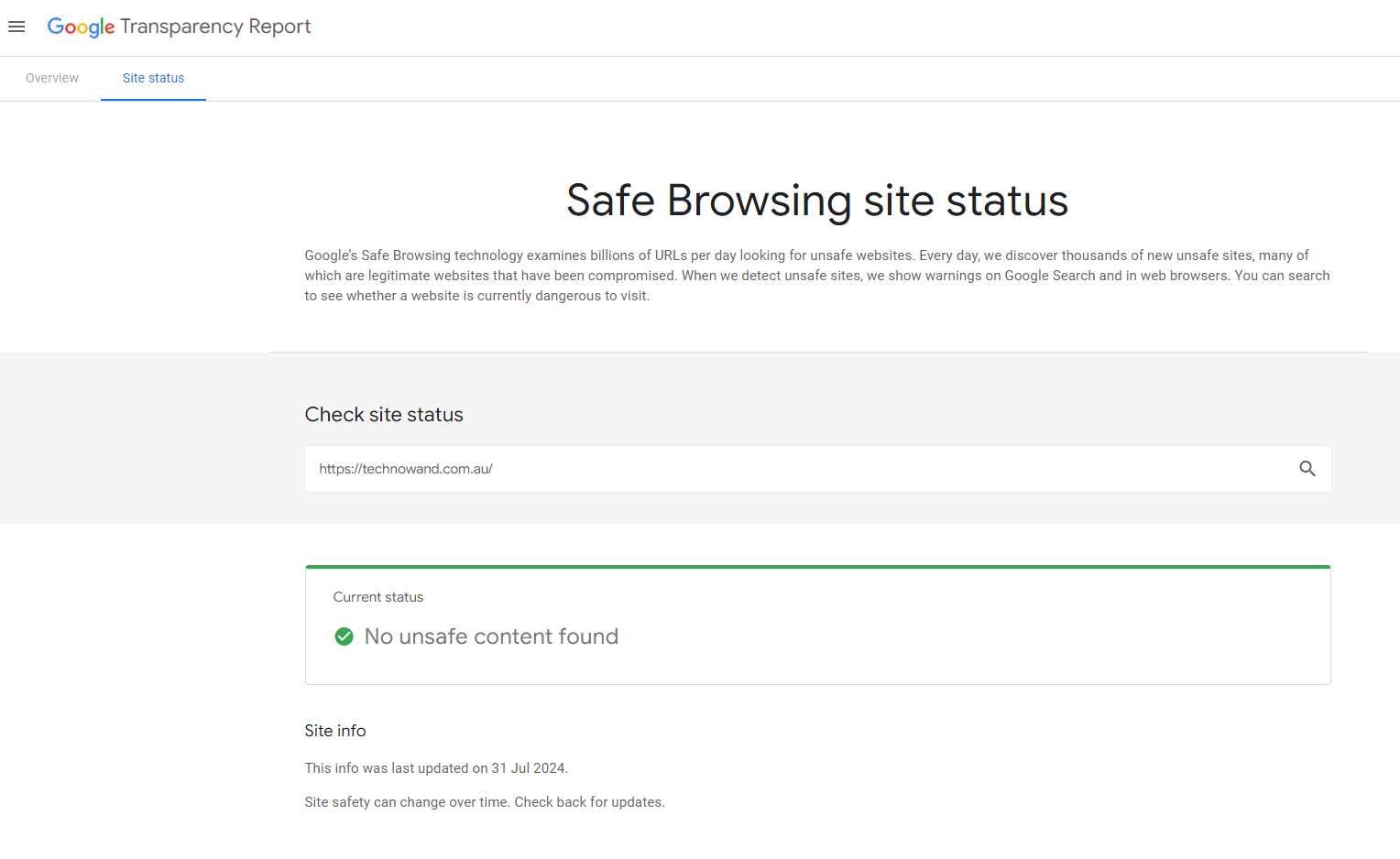This screenshot has height=859, width=1400.
Task: Click the last updated date line
Action: (x=436, y=768)
